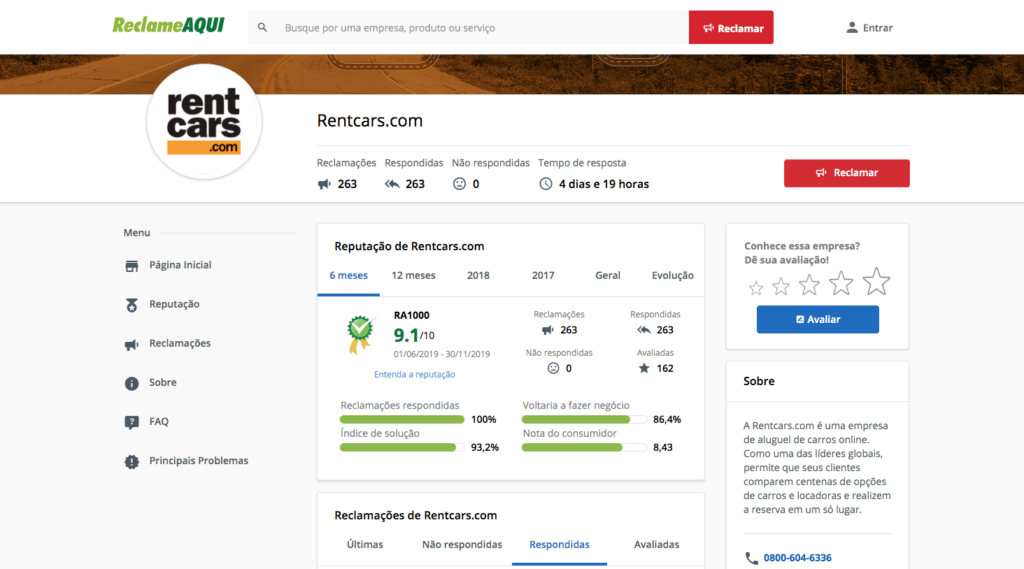Open Reputação in side menu
Screen dimensions: 1024x569
[174, 304]
